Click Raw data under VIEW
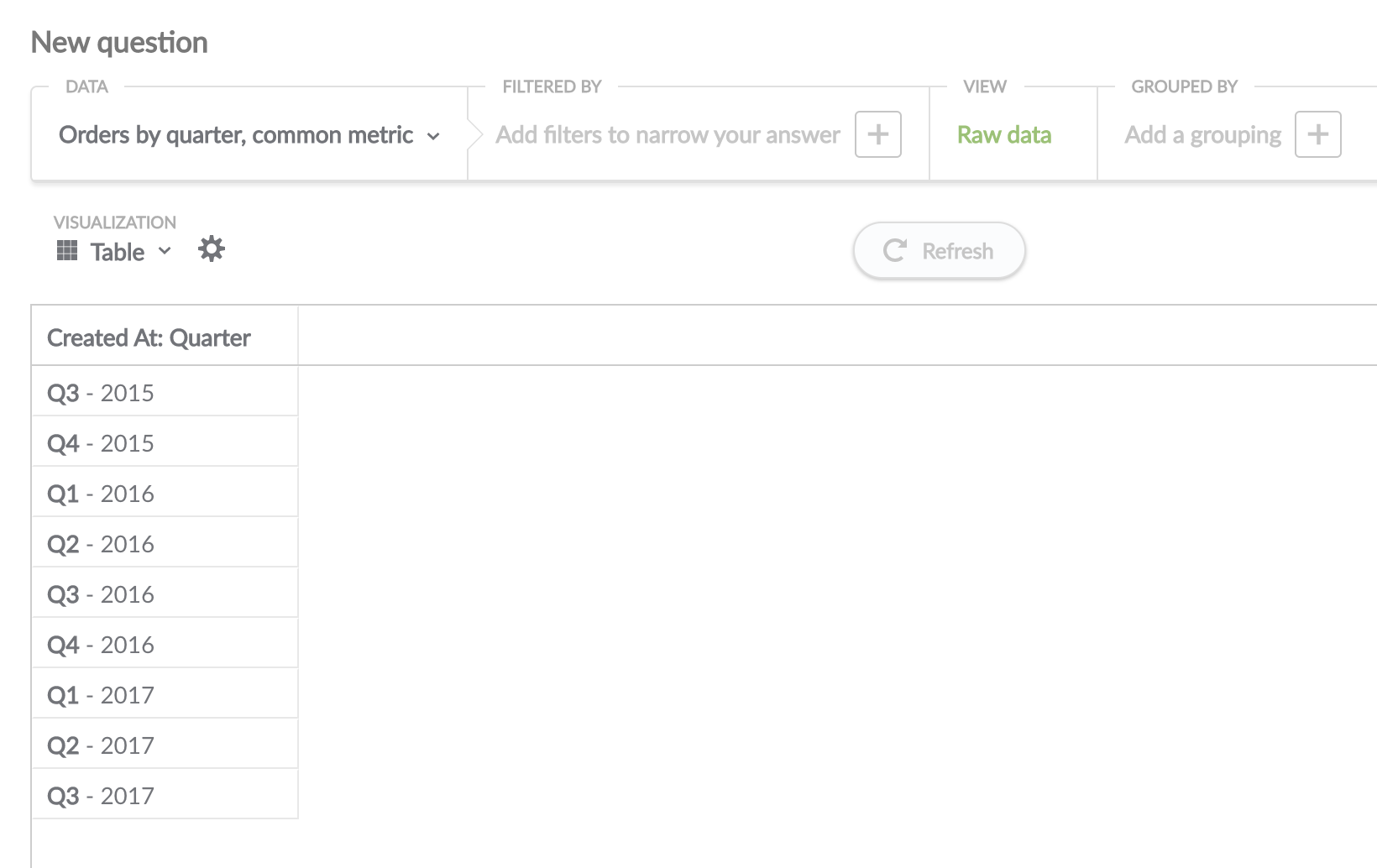1377x868 pixels. 1004,134
